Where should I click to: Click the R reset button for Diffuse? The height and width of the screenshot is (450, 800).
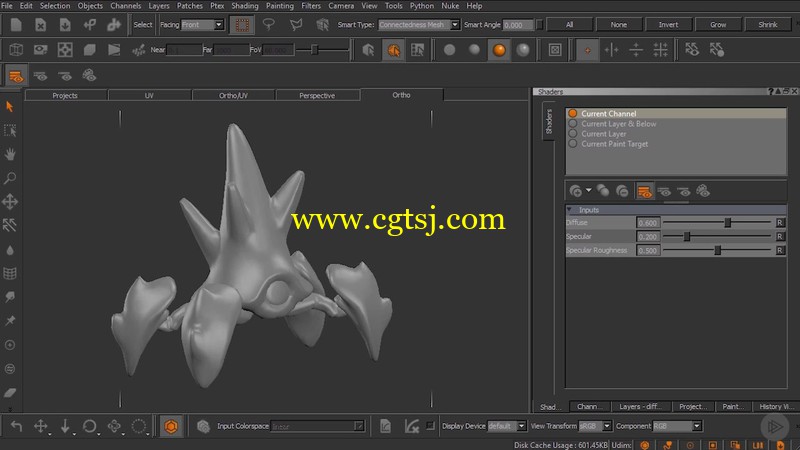click(780, 222)
